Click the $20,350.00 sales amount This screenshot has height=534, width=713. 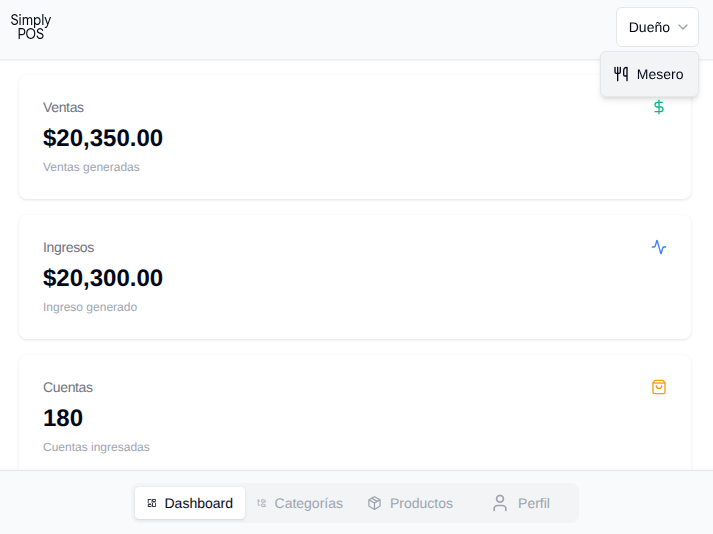(x=103, y=138)
